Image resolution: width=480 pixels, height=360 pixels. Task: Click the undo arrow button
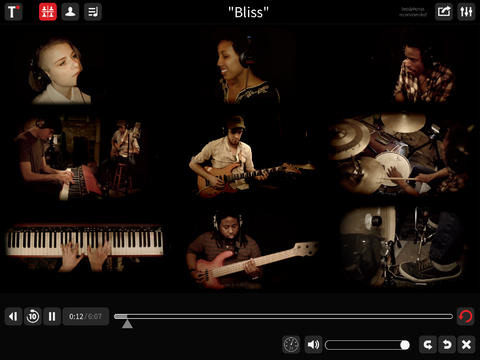point(447,344)
